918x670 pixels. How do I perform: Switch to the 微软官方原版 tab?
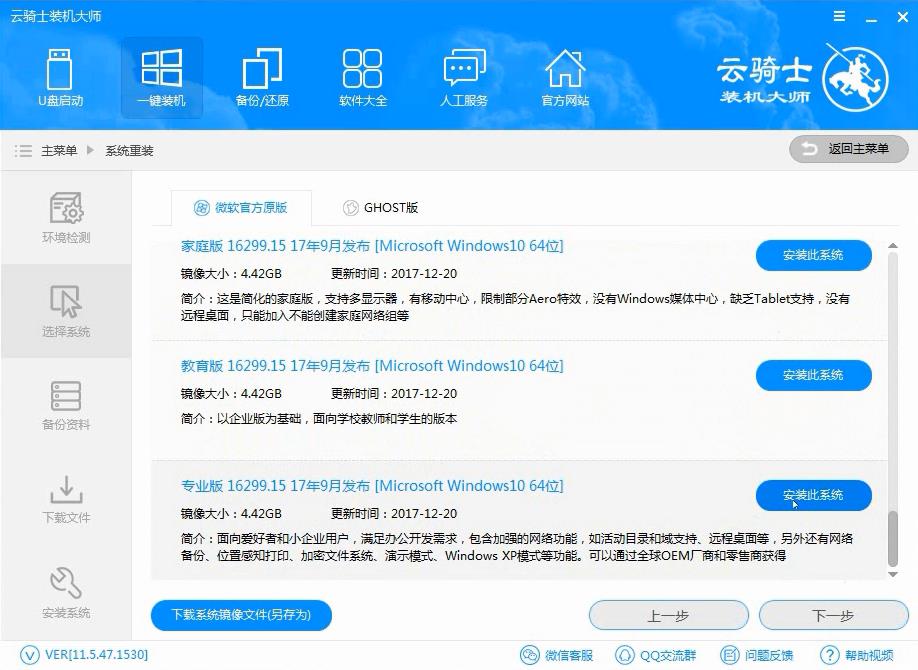[x=242, y=207]
